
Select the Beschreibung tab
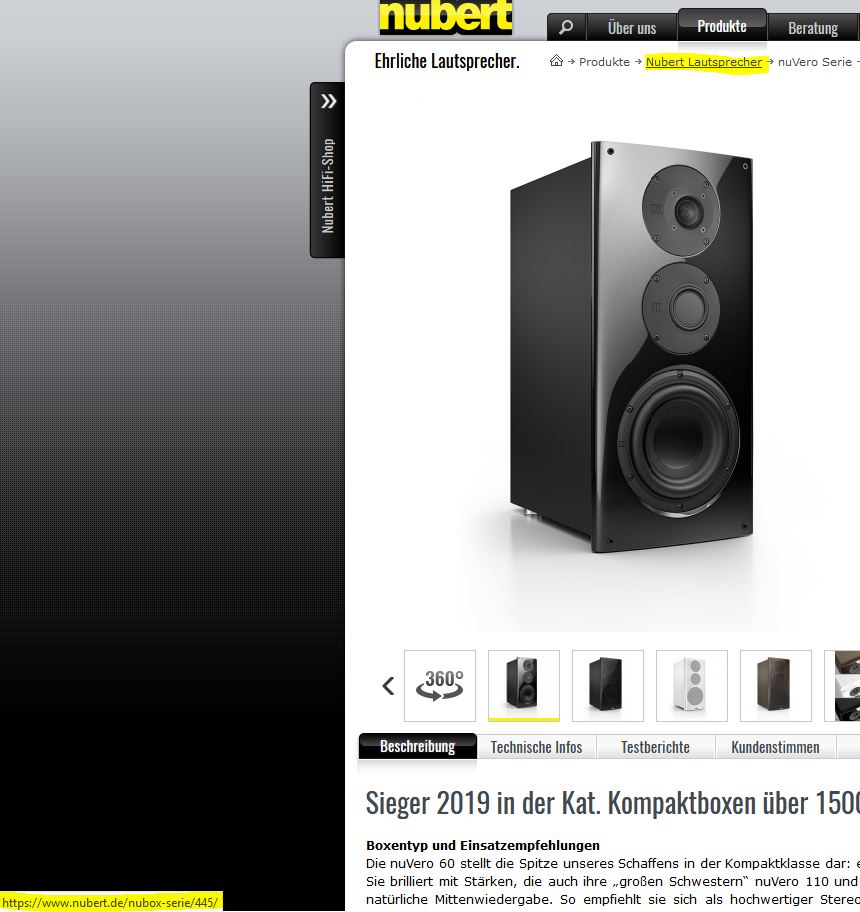[x=417, y=746]
